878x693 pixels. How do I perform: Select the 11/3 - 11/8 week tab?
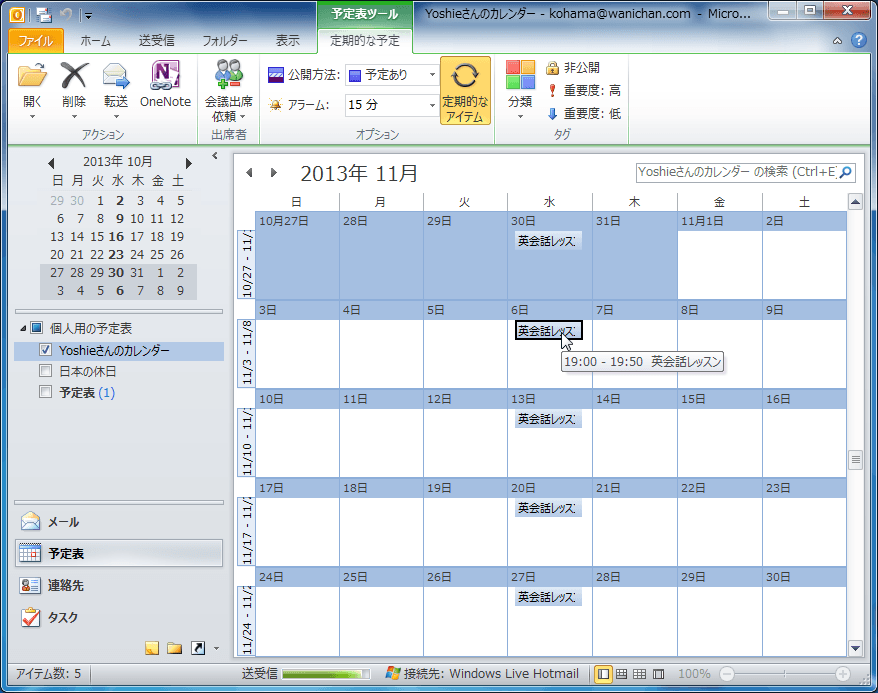click(x=246, y=353)
